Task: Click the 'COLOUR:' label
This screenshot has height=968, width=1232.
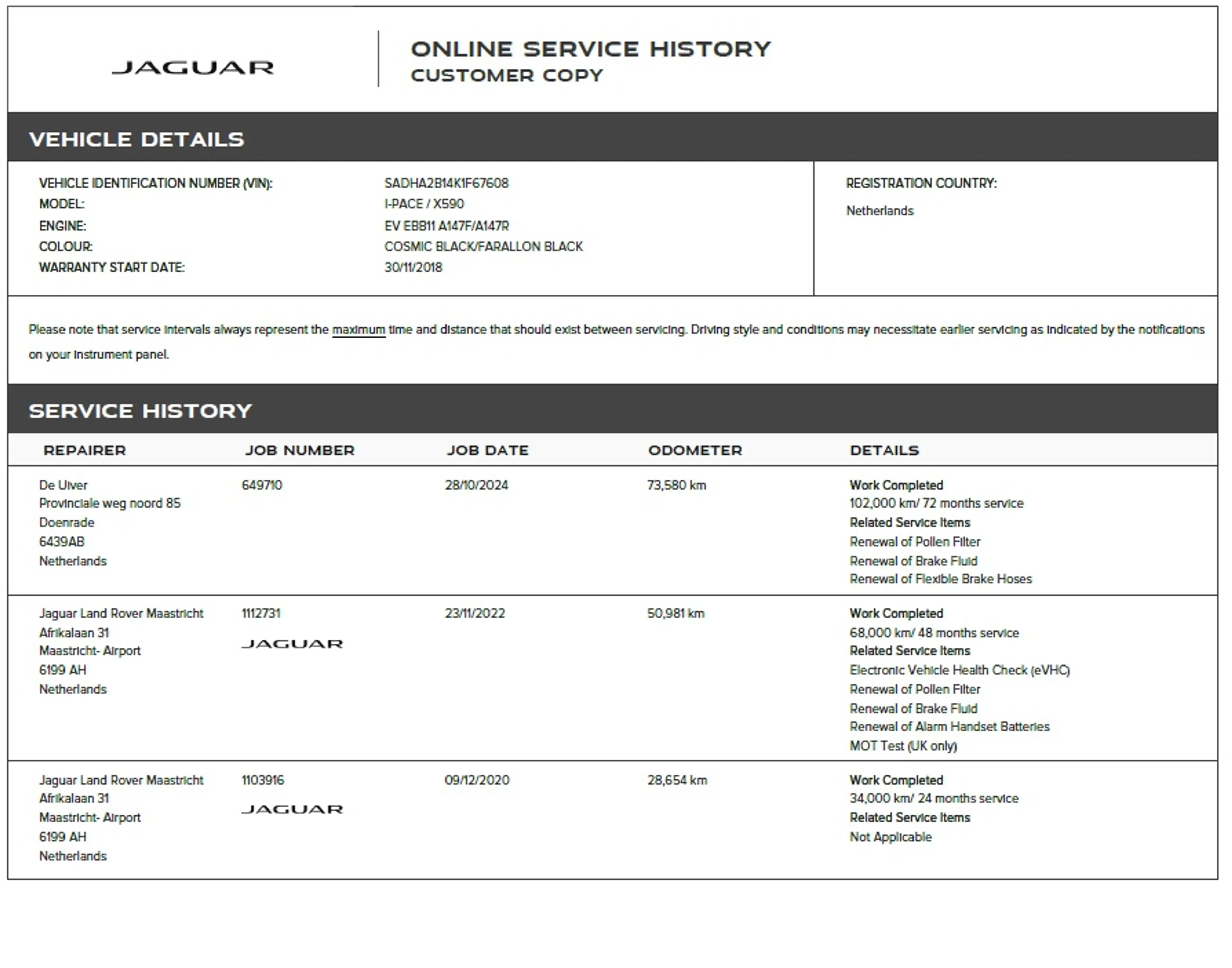Action: point(66,246)
